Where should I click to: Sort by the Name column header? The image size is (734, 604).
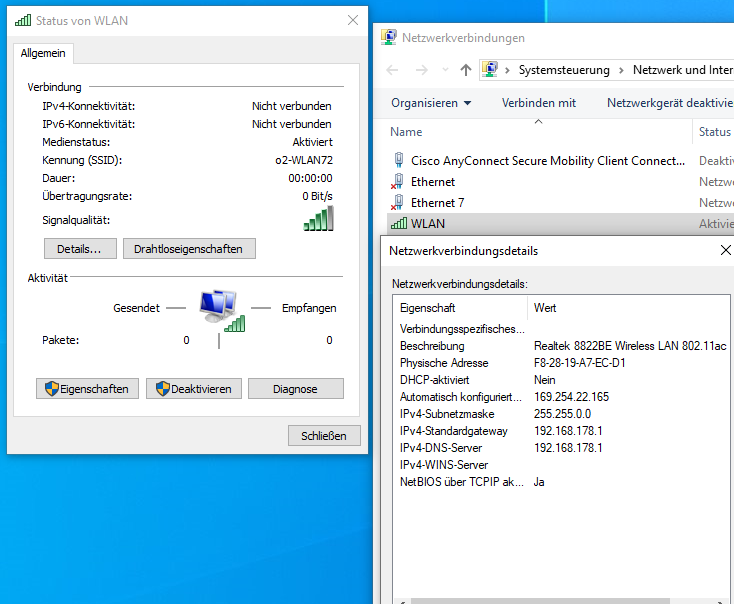[538, 132]
